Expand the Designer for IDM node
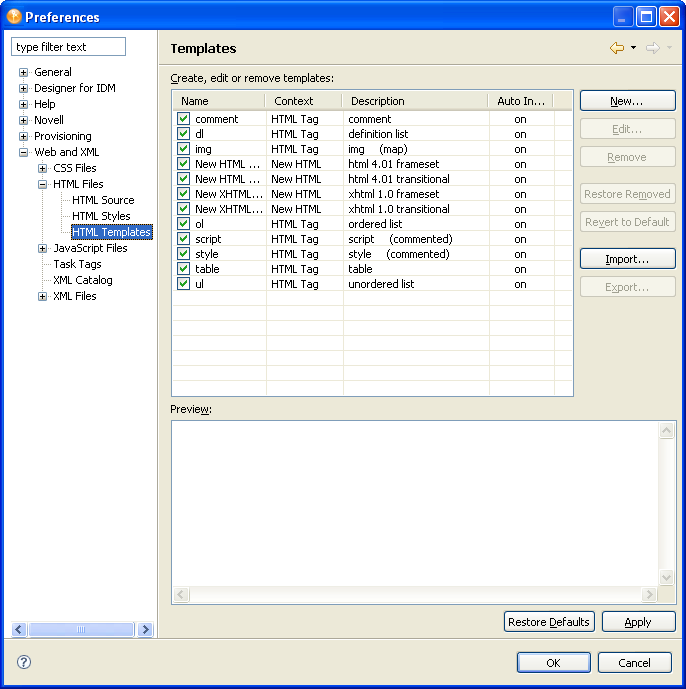Screen dimensions: 686x689 point(23,88)
